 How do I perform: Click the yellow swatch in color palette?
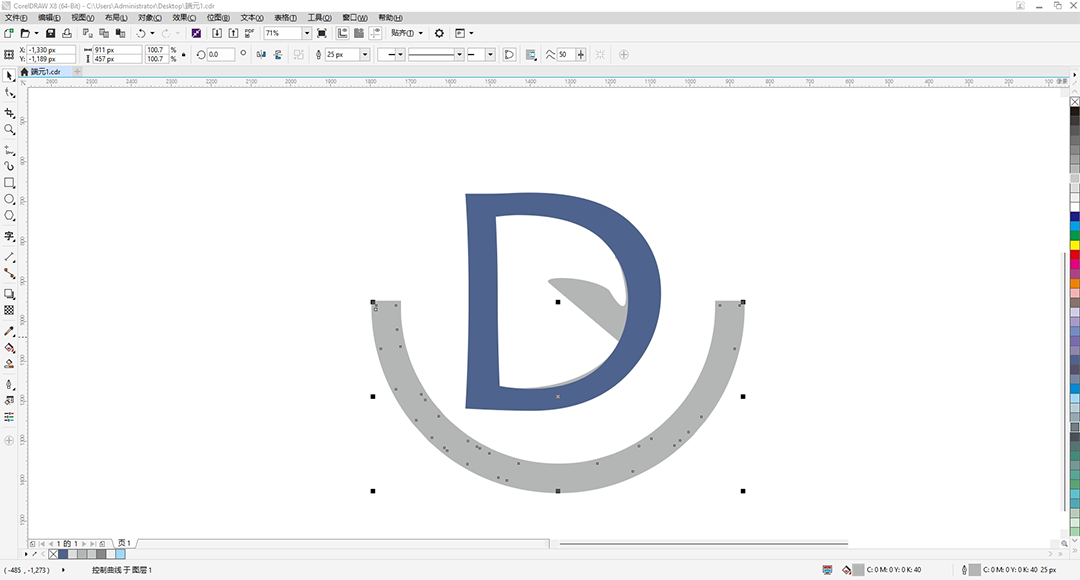coord(1074,245)
